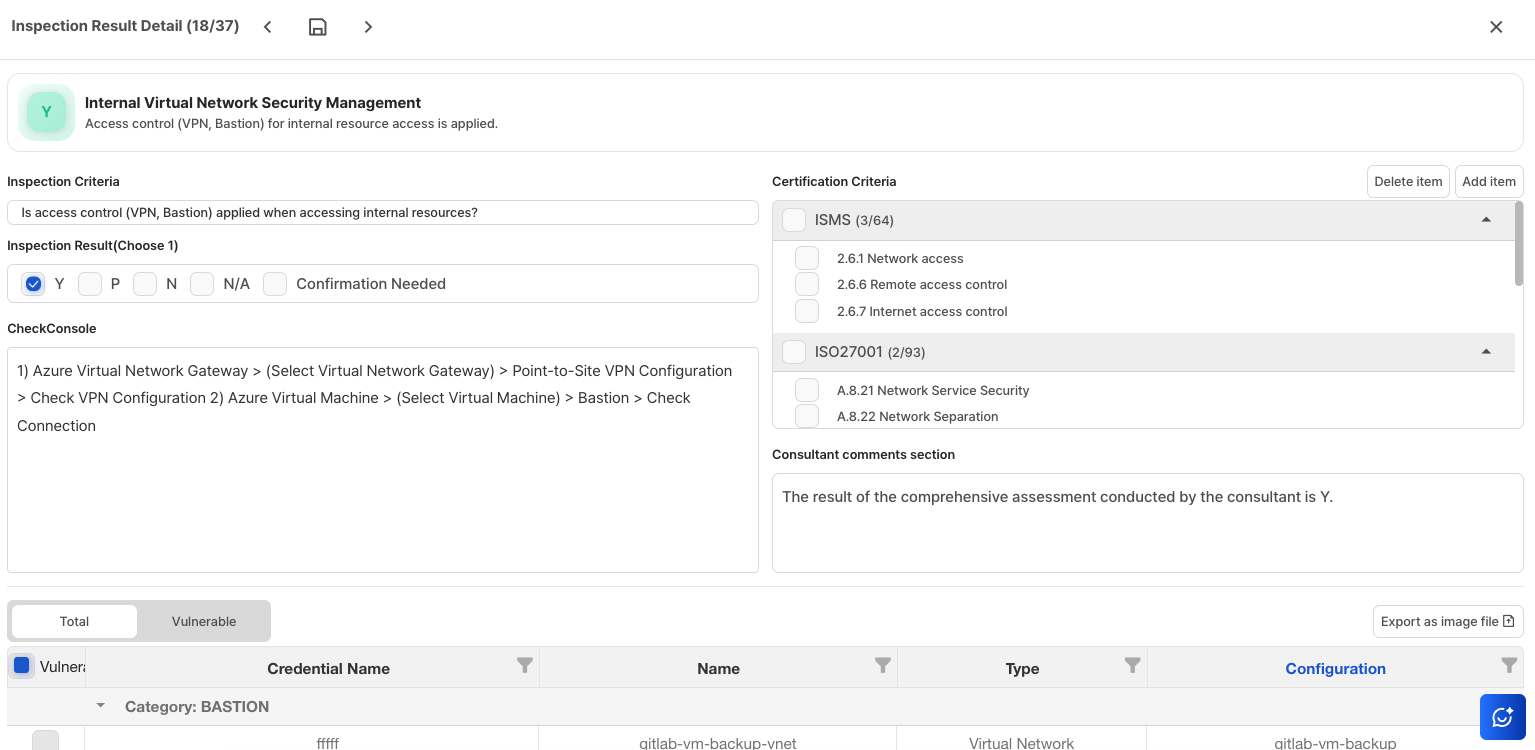Tick 2.6.6 Remote access control checkbox
Image resolution: width=1535 pixels, height=750 pixels.
807,285
